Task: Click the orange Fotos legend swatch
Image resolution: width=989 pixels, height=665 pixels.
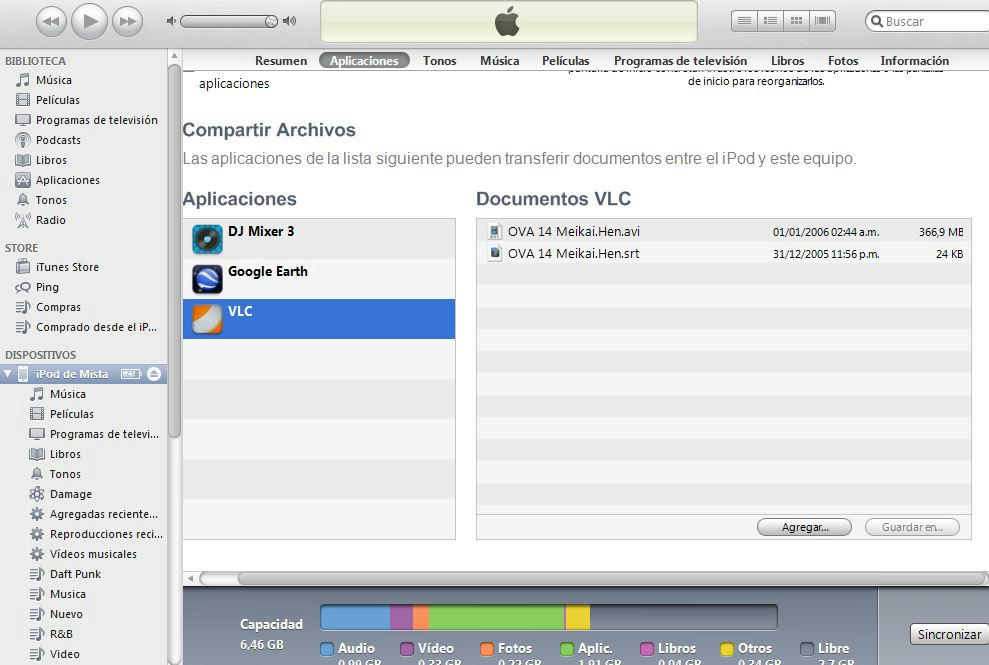Action: click(x=486, y=649)
